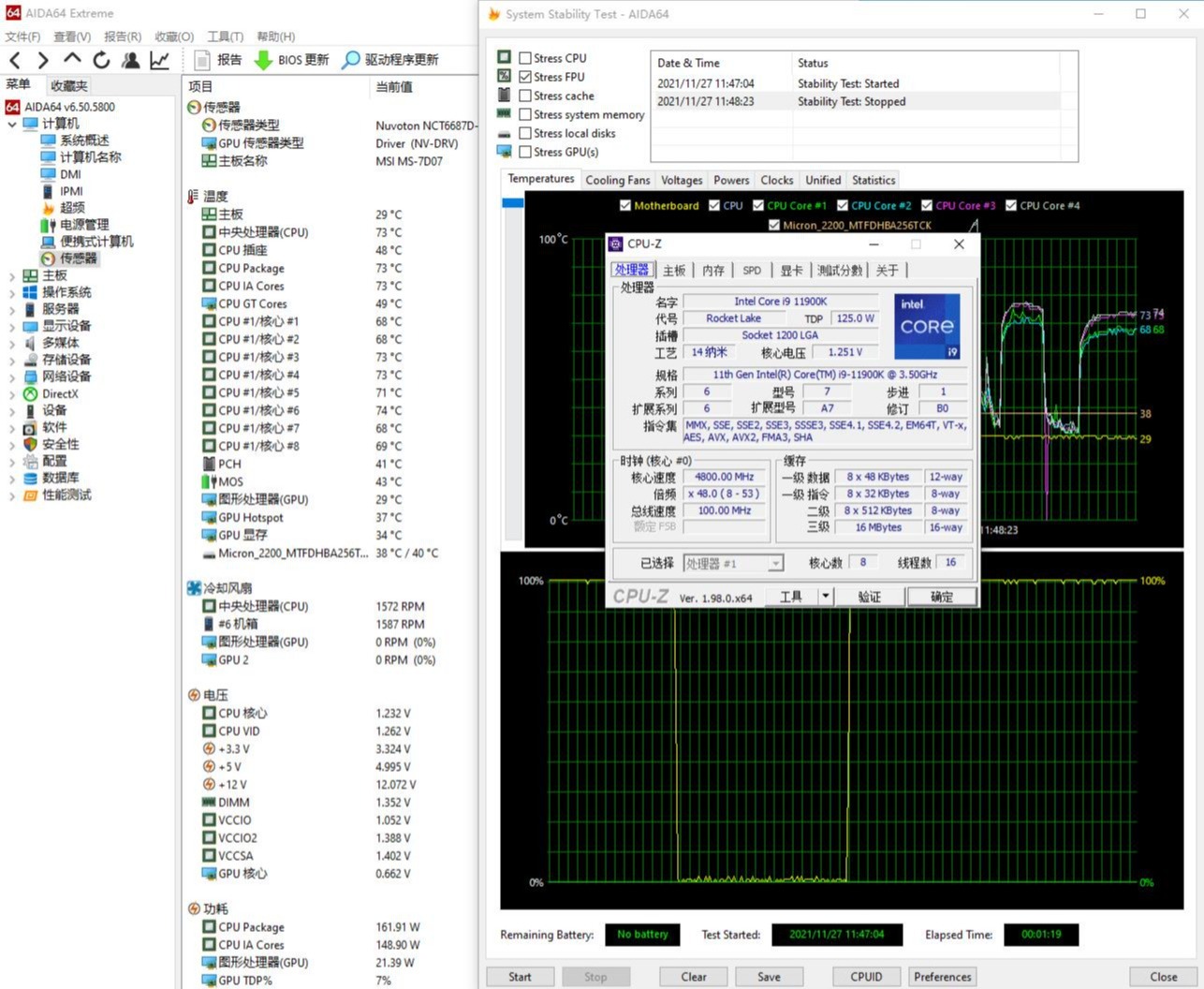This screenshot has width=1204, height=989.
Task: Switch to 收藏夹 favorites tab
Action: click(68, 86)
